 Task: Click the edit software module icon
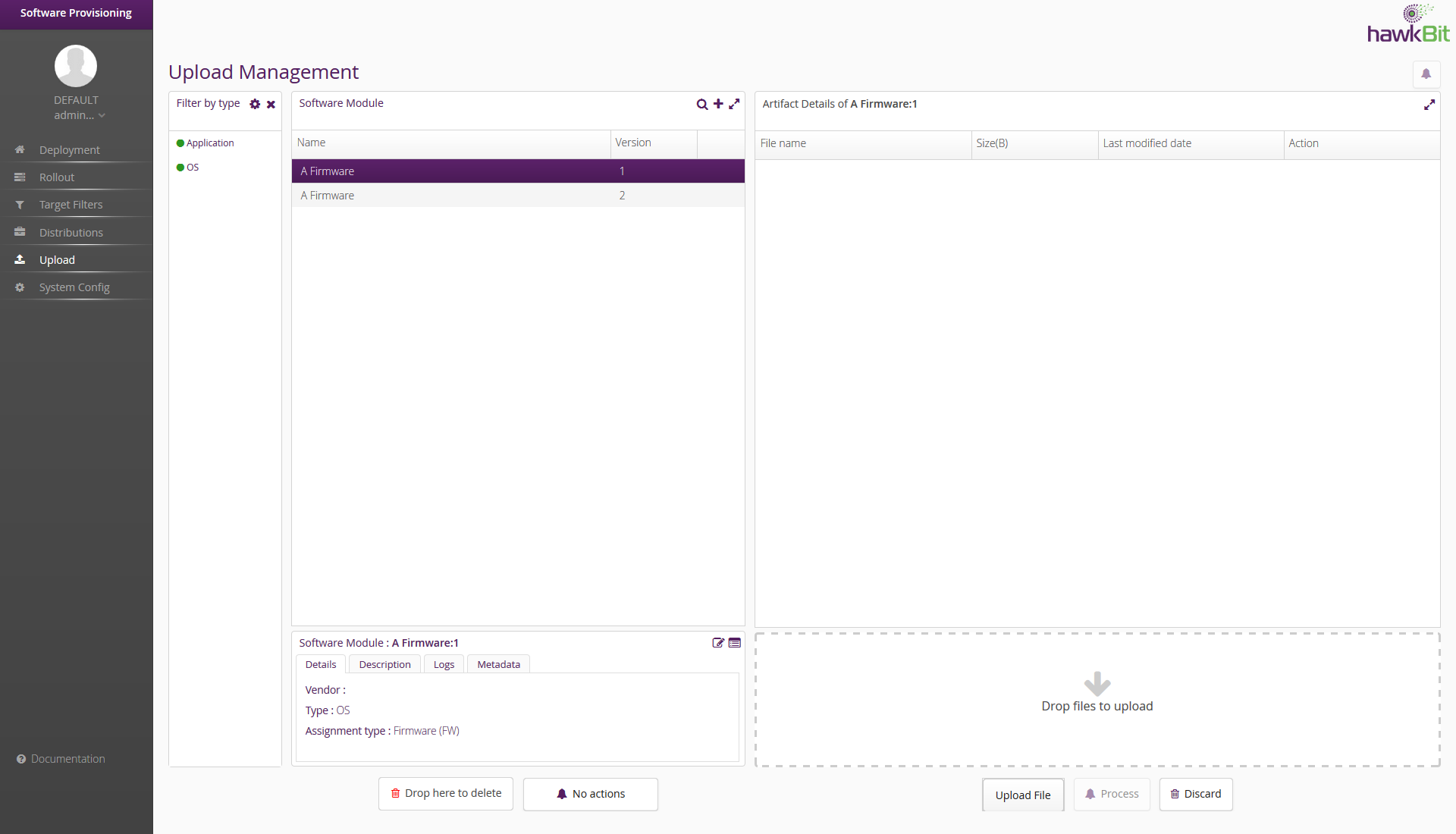(x=718, y=643)
